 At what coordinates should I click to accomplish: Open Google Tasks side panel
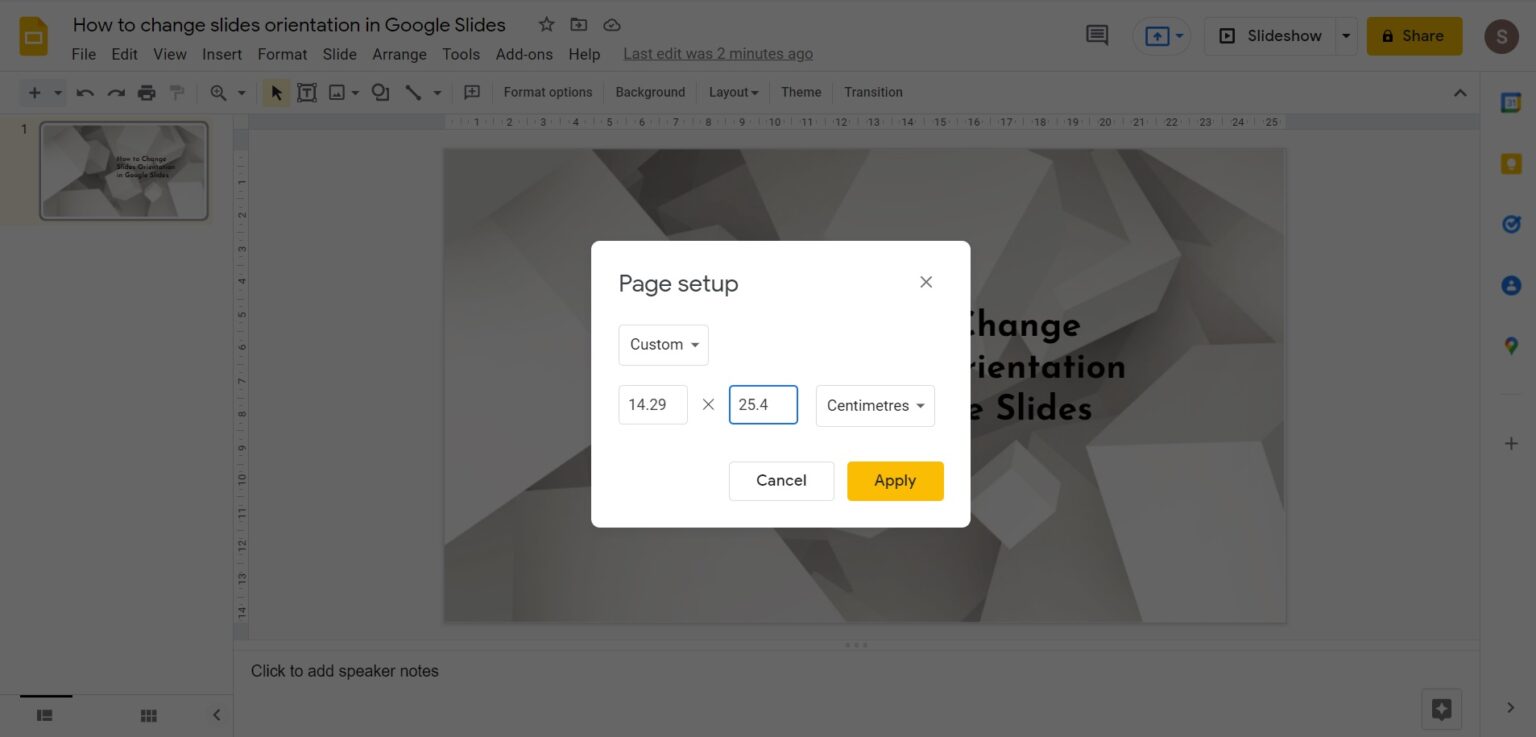[1511, 225]
